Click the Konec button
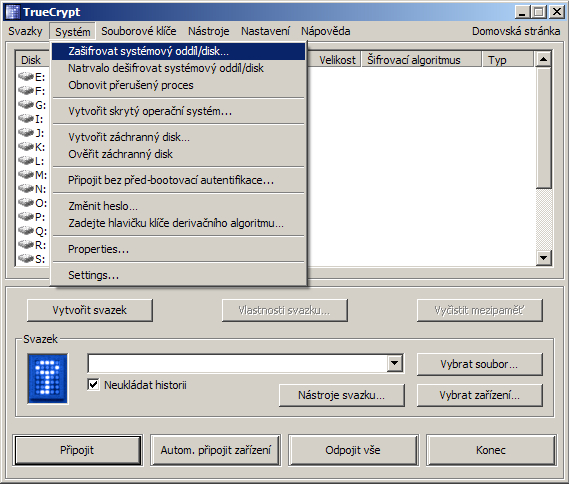The image size is (569, 484). point(491,450)
